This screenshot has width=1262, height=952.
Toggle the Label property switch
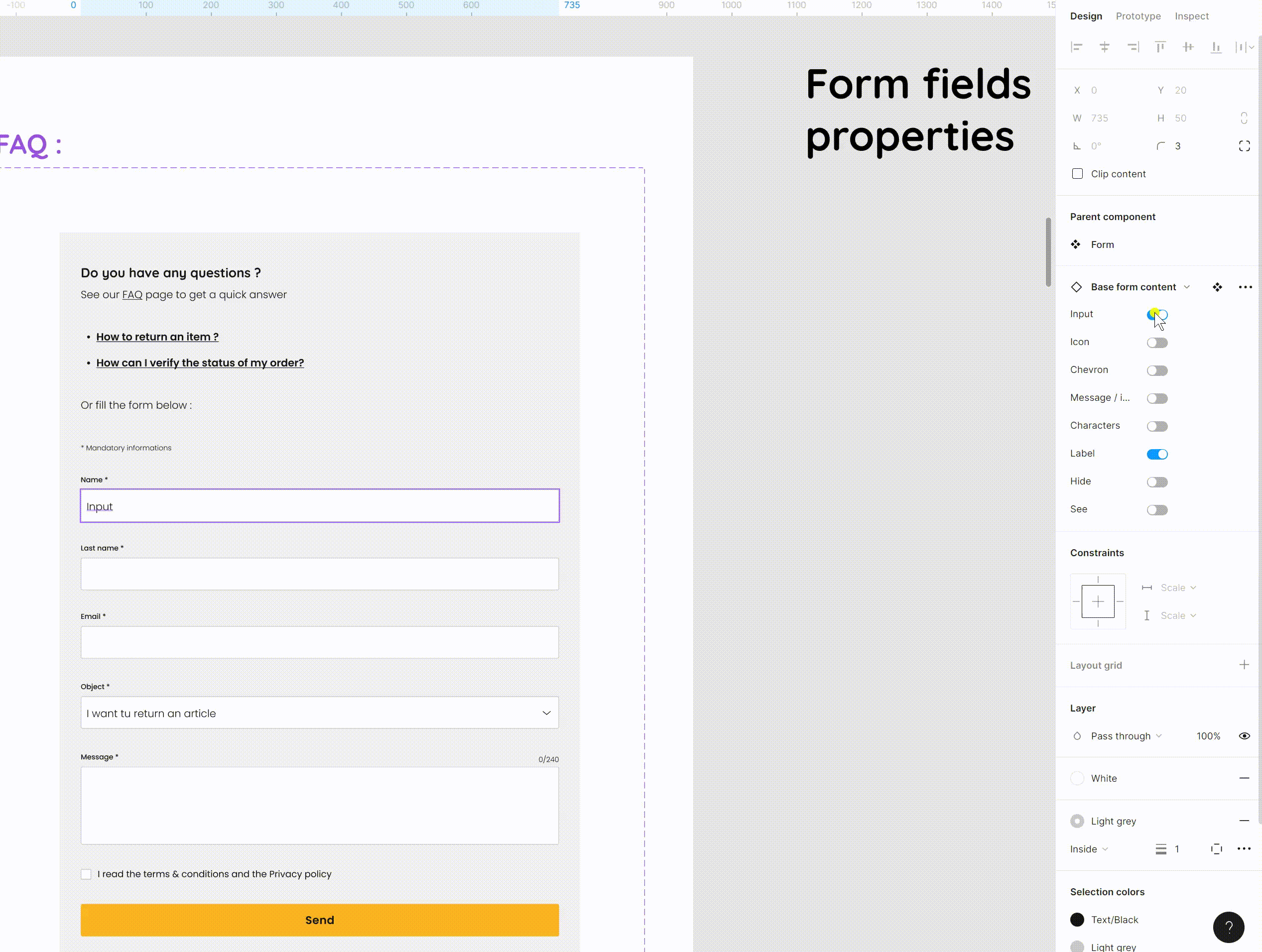(x=1157, y=454)
